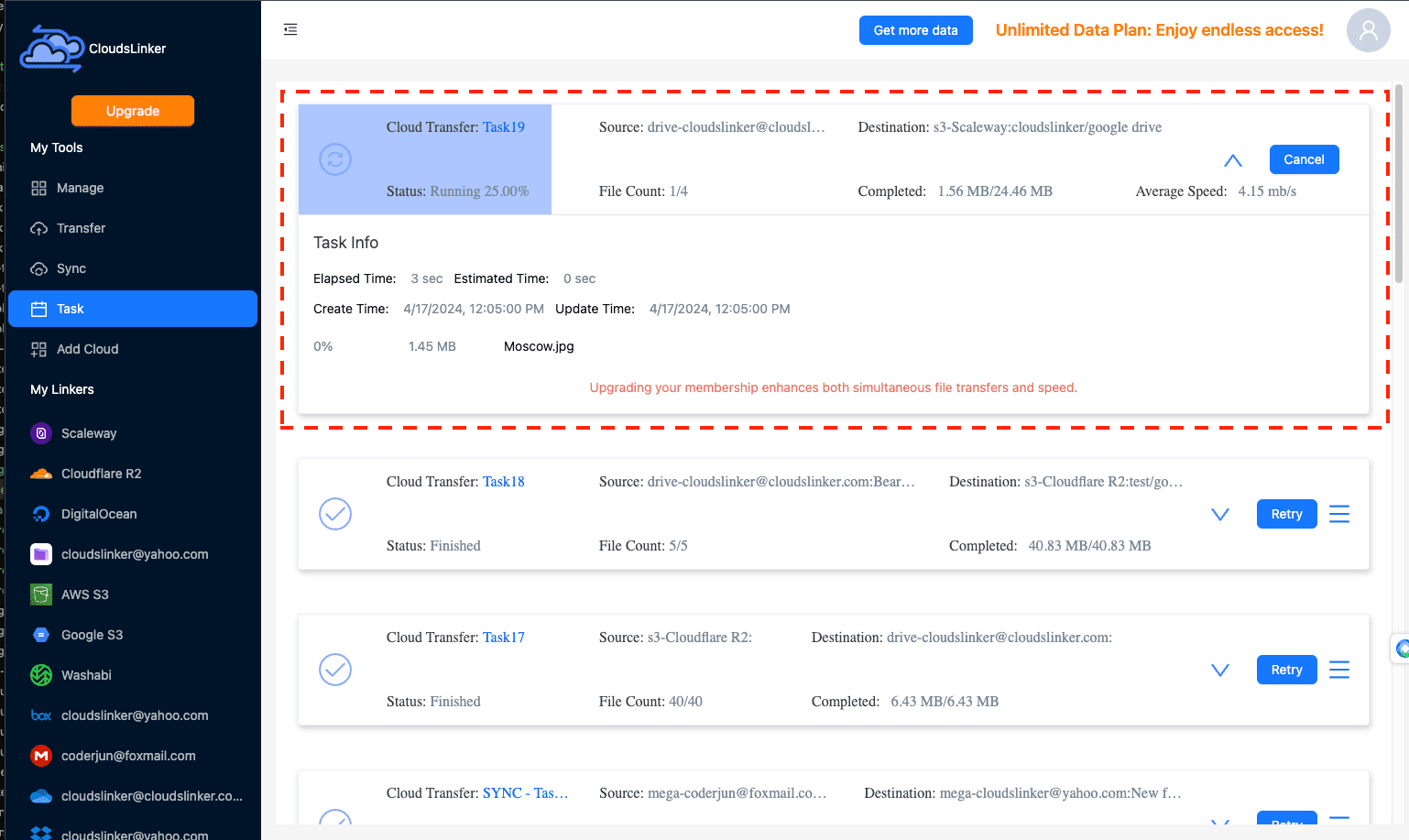
Task: Retry the Task17 transfer
Action: 1286,670
